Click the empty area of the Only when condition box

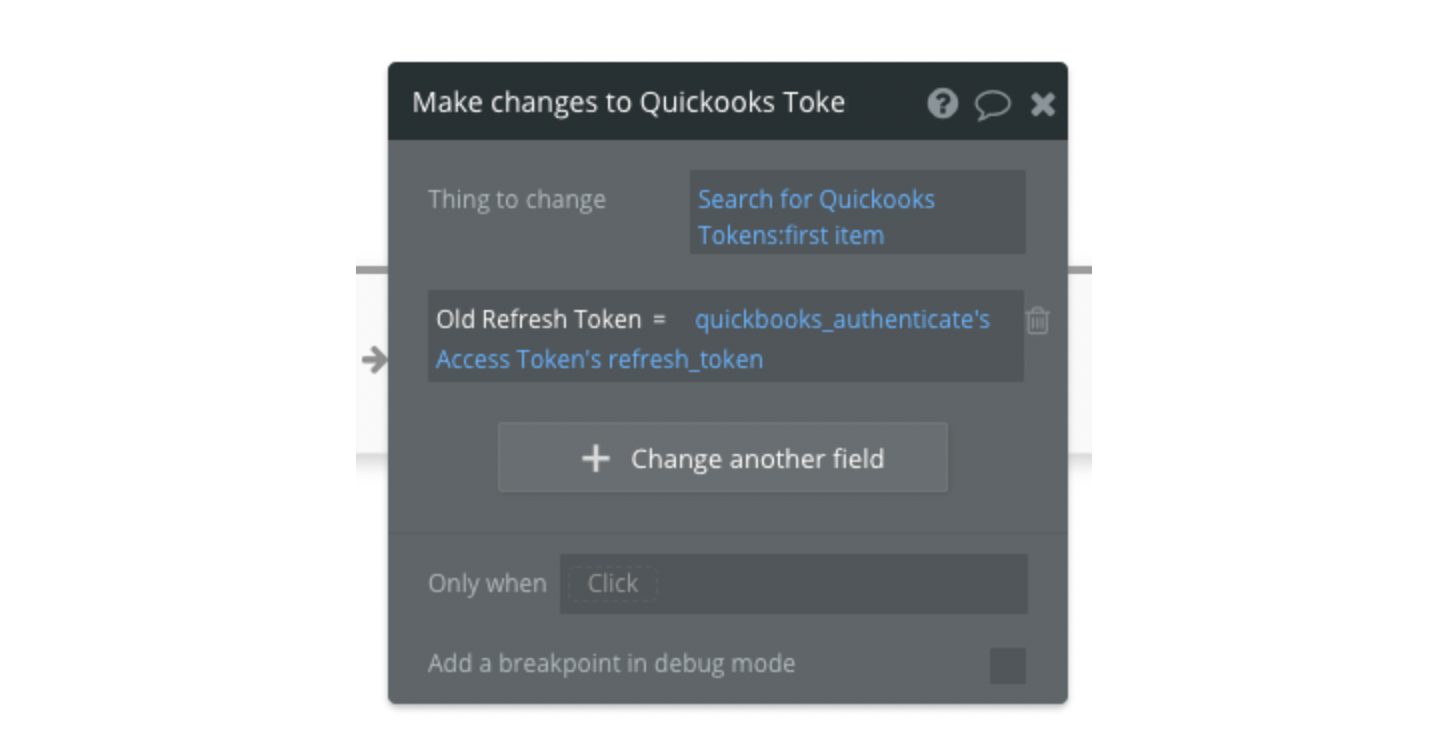pos(840,584)
